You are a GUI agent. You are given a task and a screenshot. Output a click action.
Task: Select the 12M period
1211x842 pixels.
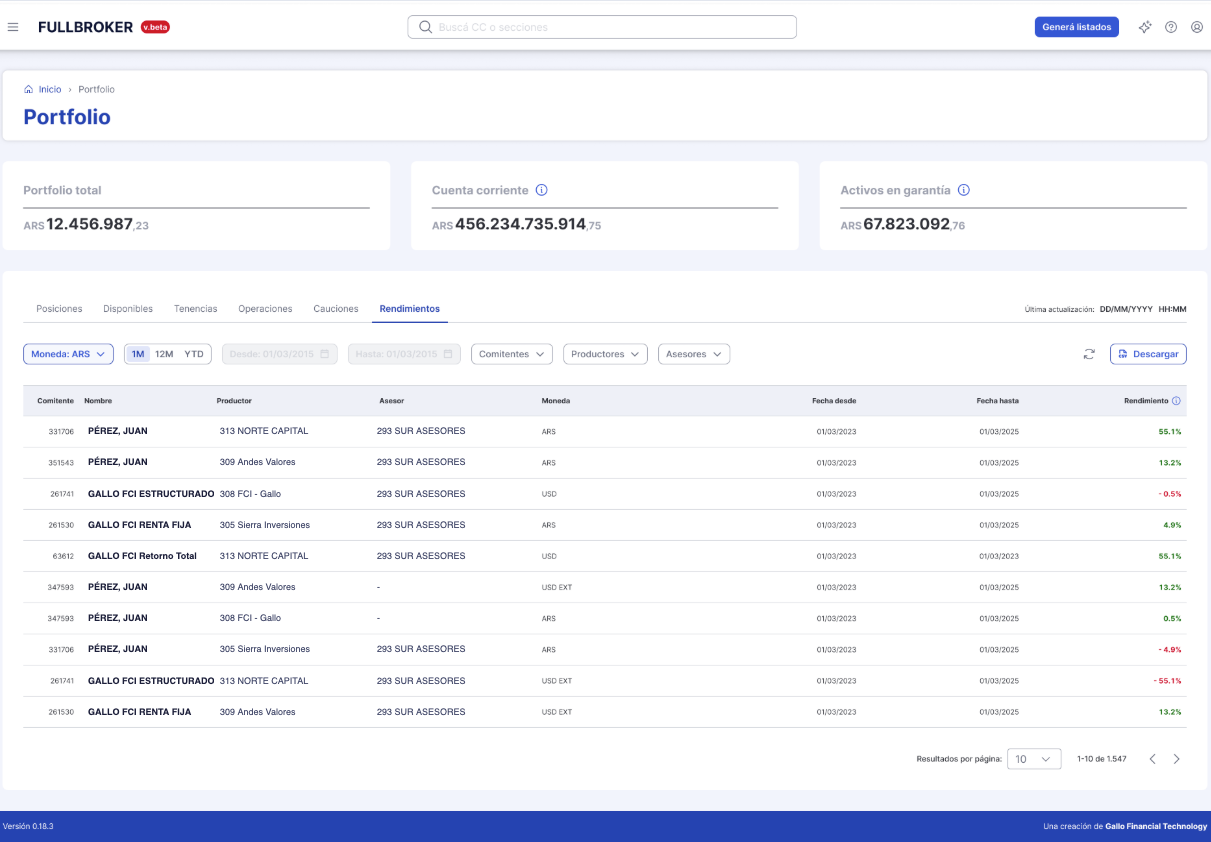tap(164, 354)
